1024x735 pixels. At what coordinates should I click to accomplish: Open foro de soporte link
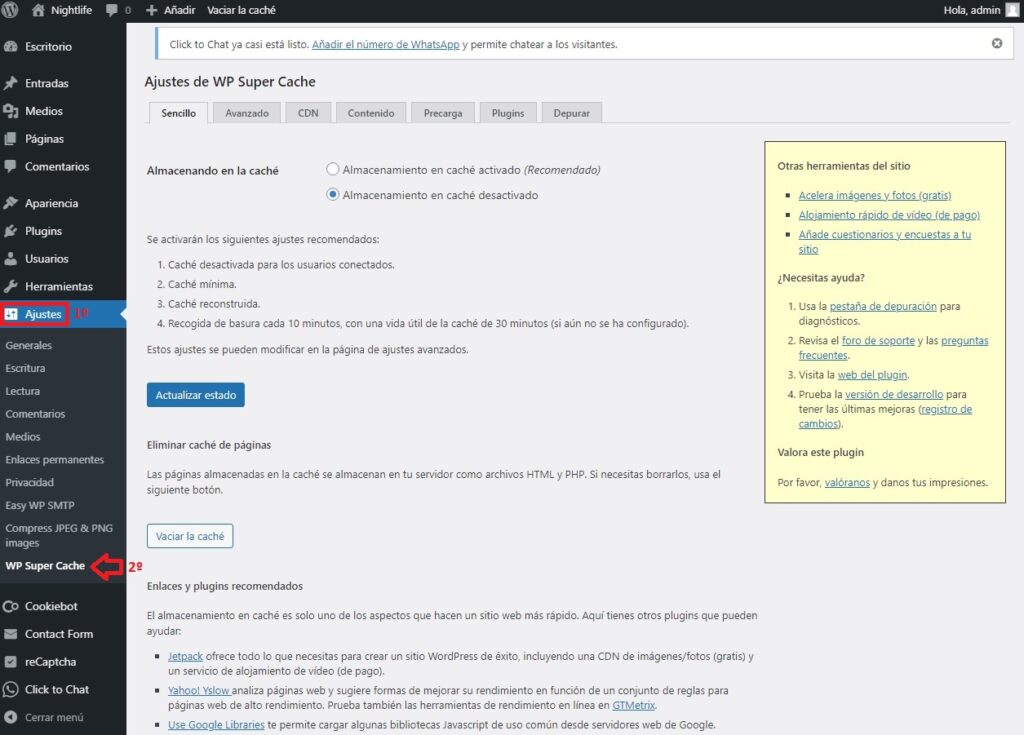(878, 340)
